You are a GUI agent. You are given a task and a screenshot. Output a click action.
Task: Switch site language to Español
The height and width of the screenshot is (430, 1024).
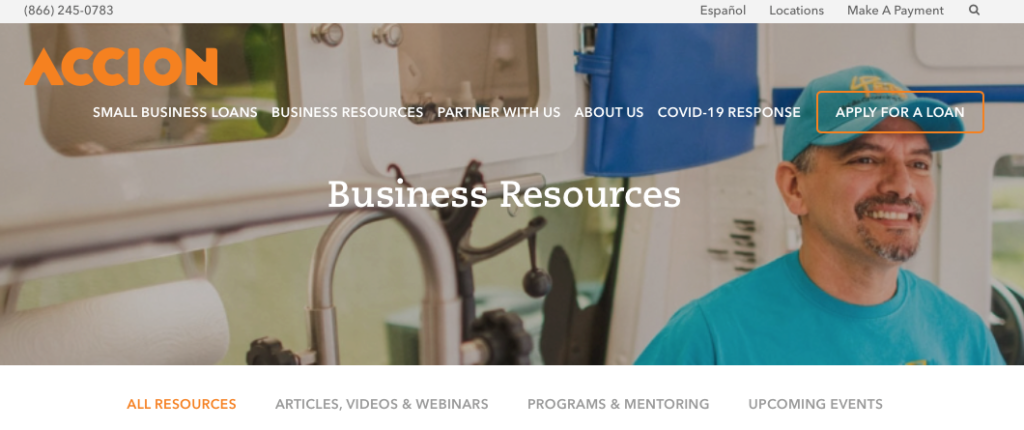point(722,10)
